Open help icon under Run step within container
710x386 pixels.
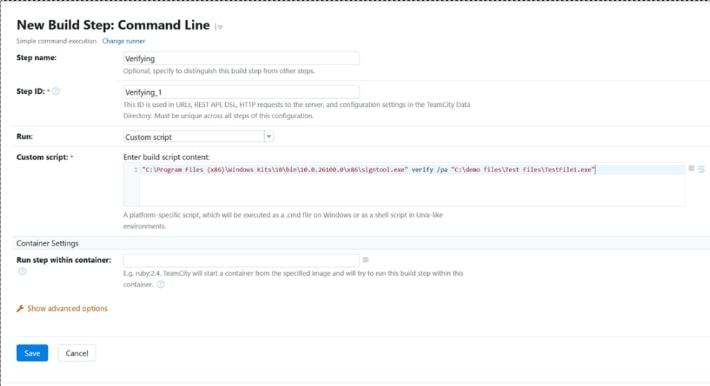(22, 271)
